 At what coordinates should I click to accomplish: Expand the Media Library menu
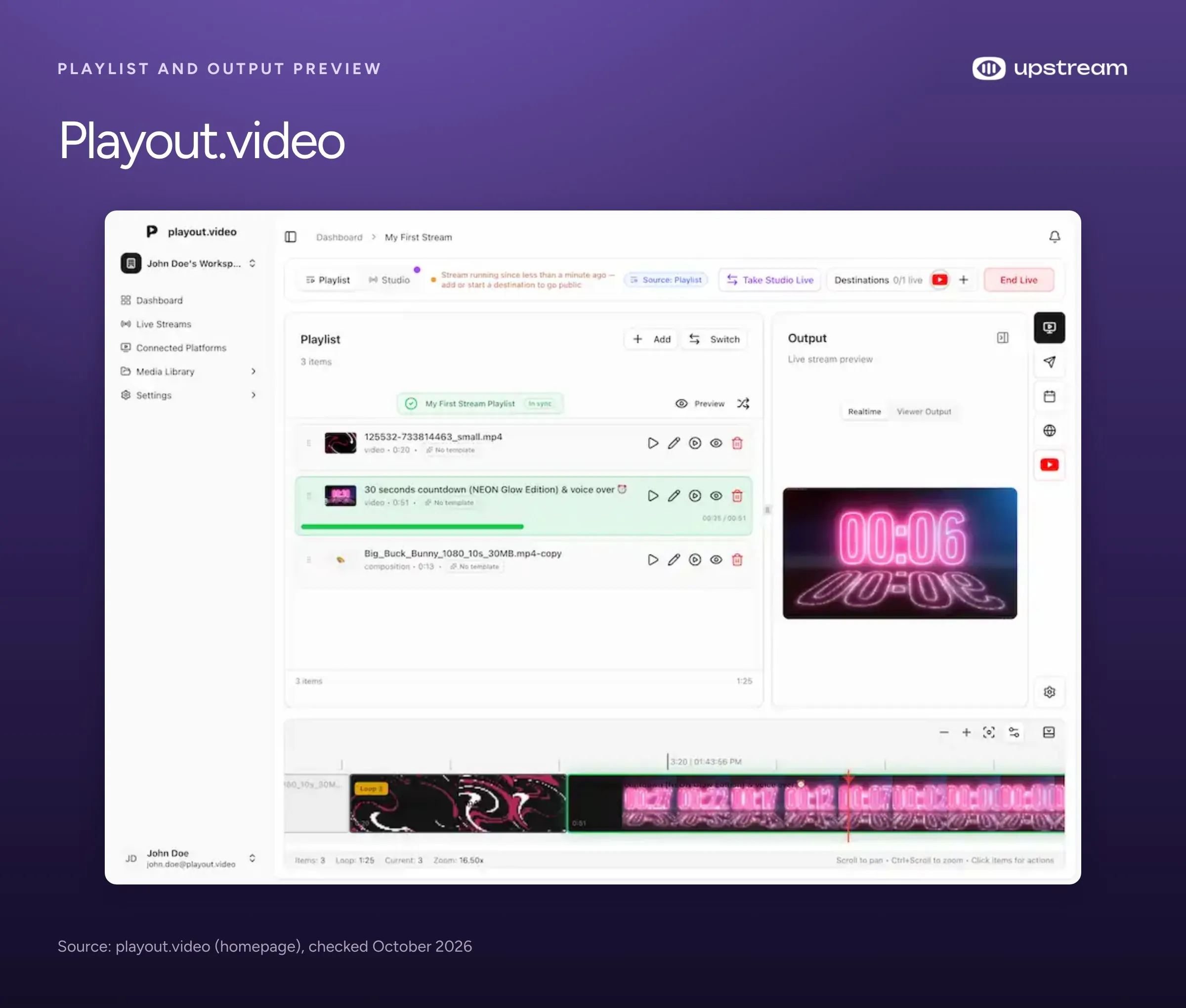(189, 372)
